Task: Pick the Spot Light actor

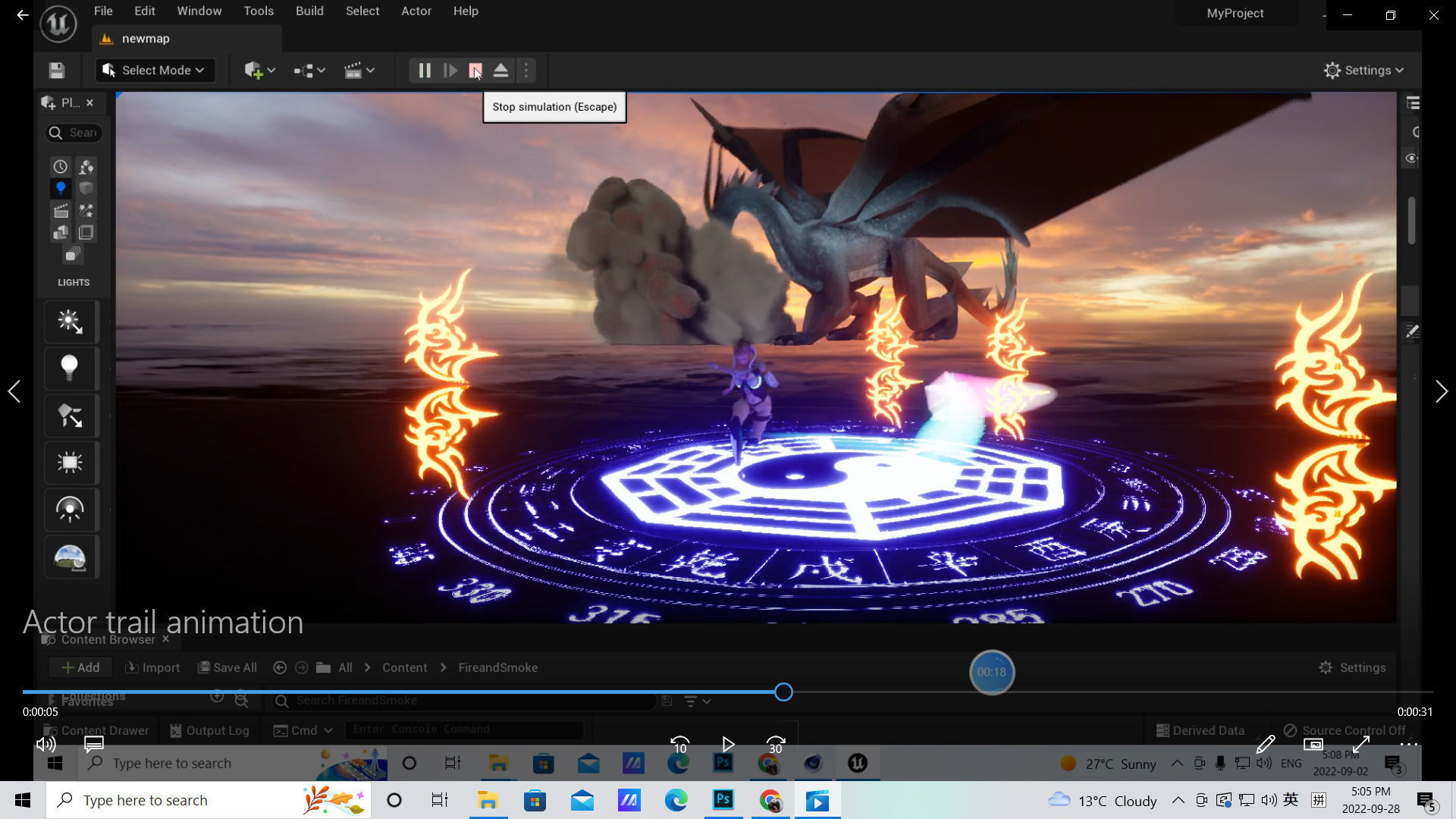Action: pos(71,416)
